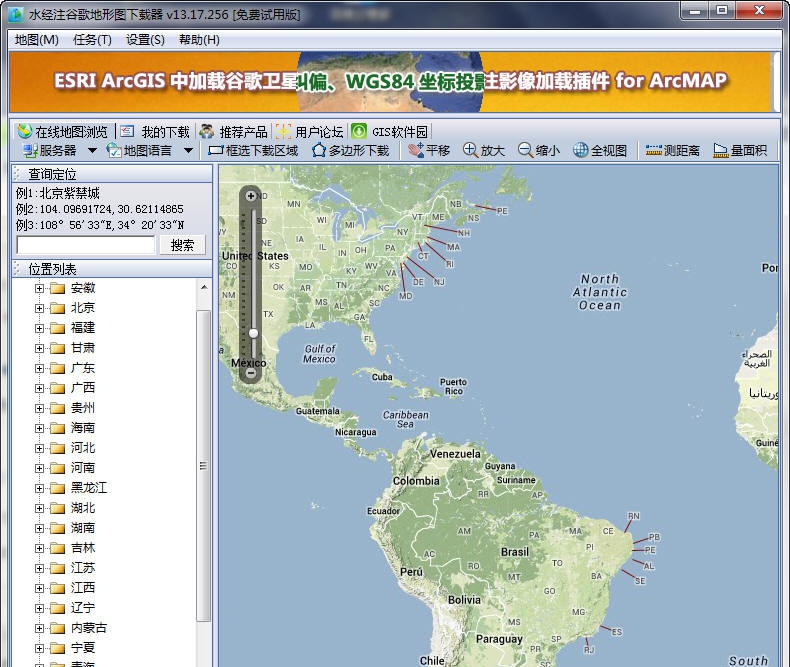Select the 量面积 measure area tool

[740, 150]
